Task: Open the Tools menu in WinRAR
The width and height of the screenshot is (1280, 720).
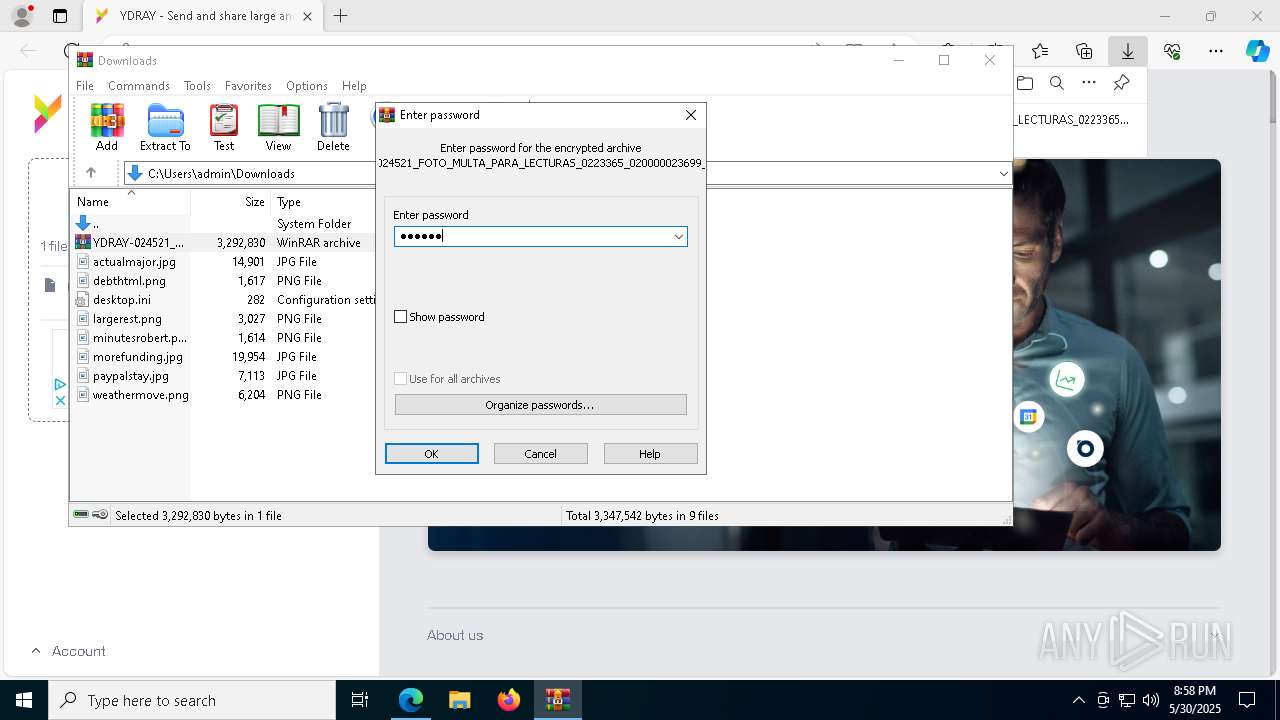Action: [x=197, y=86]
